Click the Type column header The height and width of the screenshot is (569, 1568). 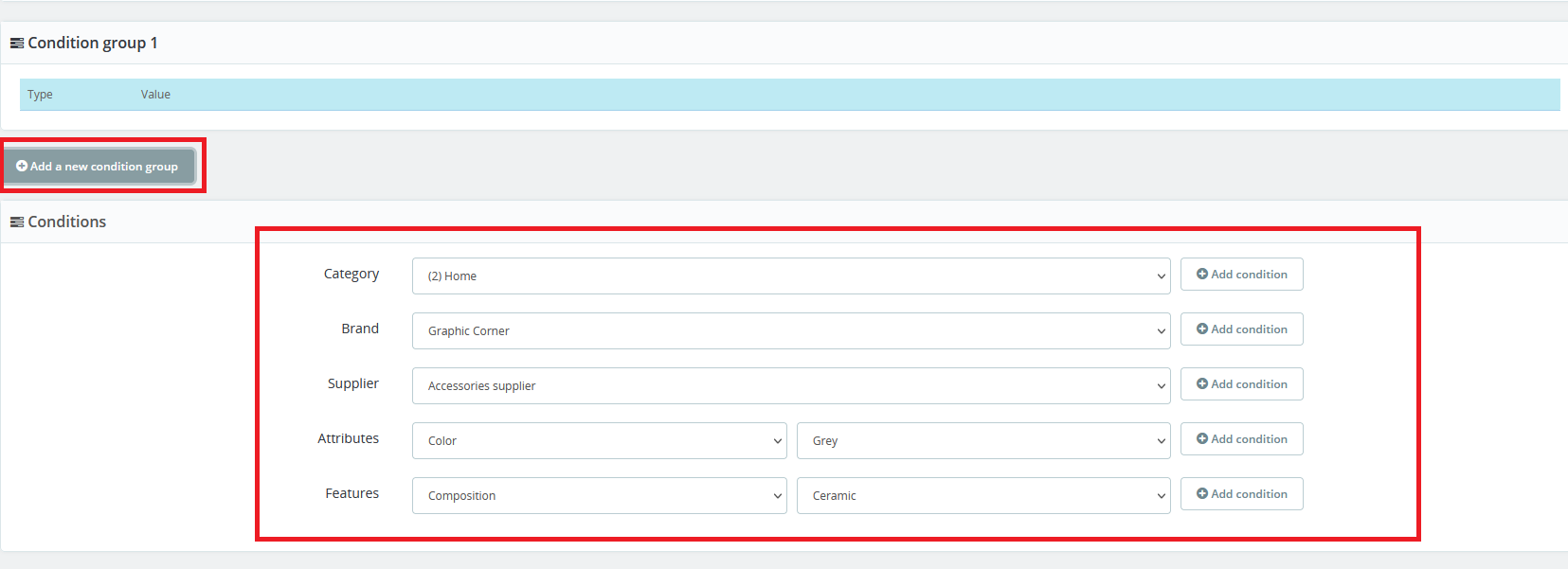tap(40, 95)
